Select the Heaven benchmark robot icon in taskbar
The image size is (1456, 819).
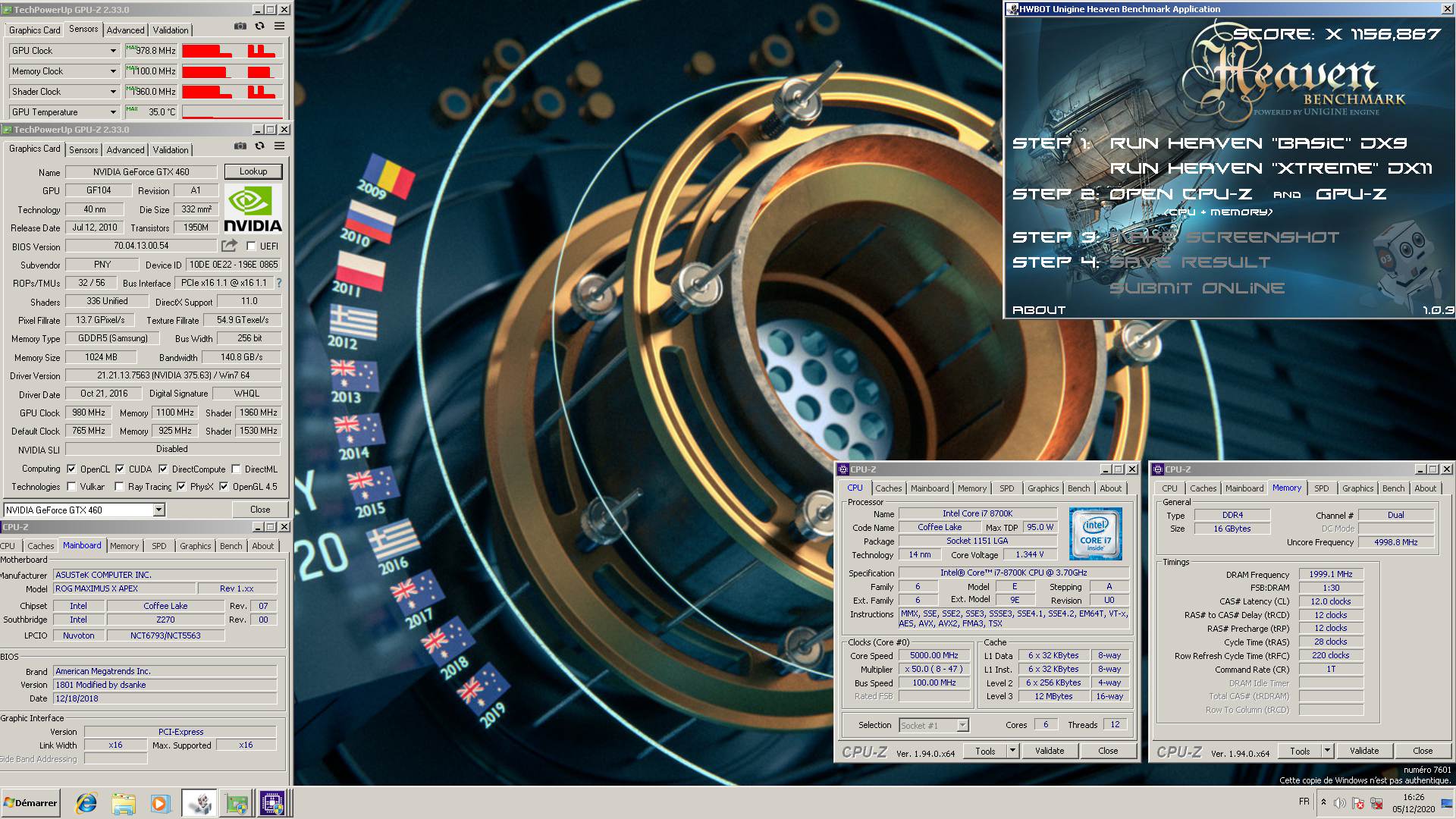coord(199,803)
